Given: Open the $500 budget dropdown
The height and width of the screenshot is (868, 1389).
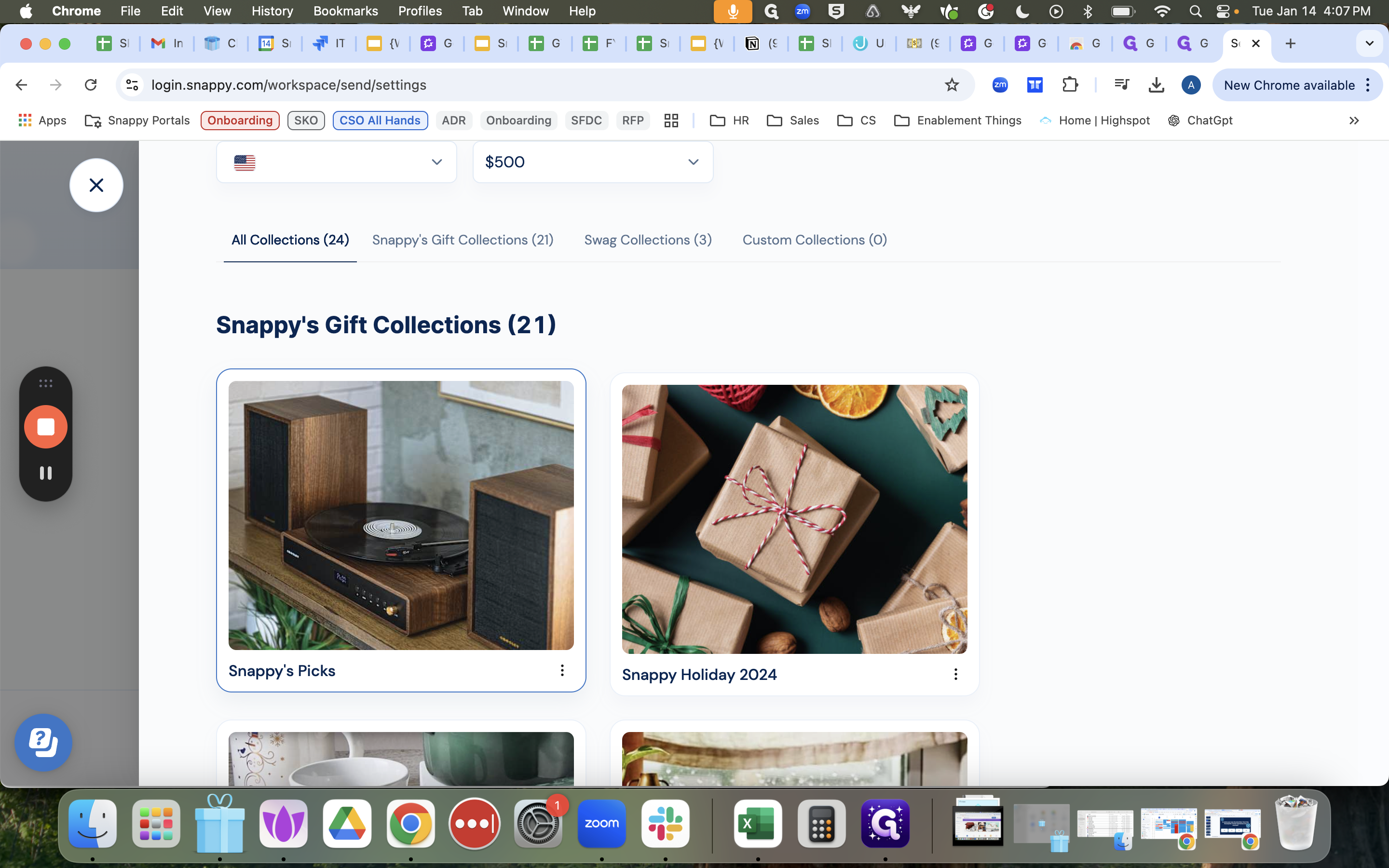Looking at the screenshot, I should 593,163.
